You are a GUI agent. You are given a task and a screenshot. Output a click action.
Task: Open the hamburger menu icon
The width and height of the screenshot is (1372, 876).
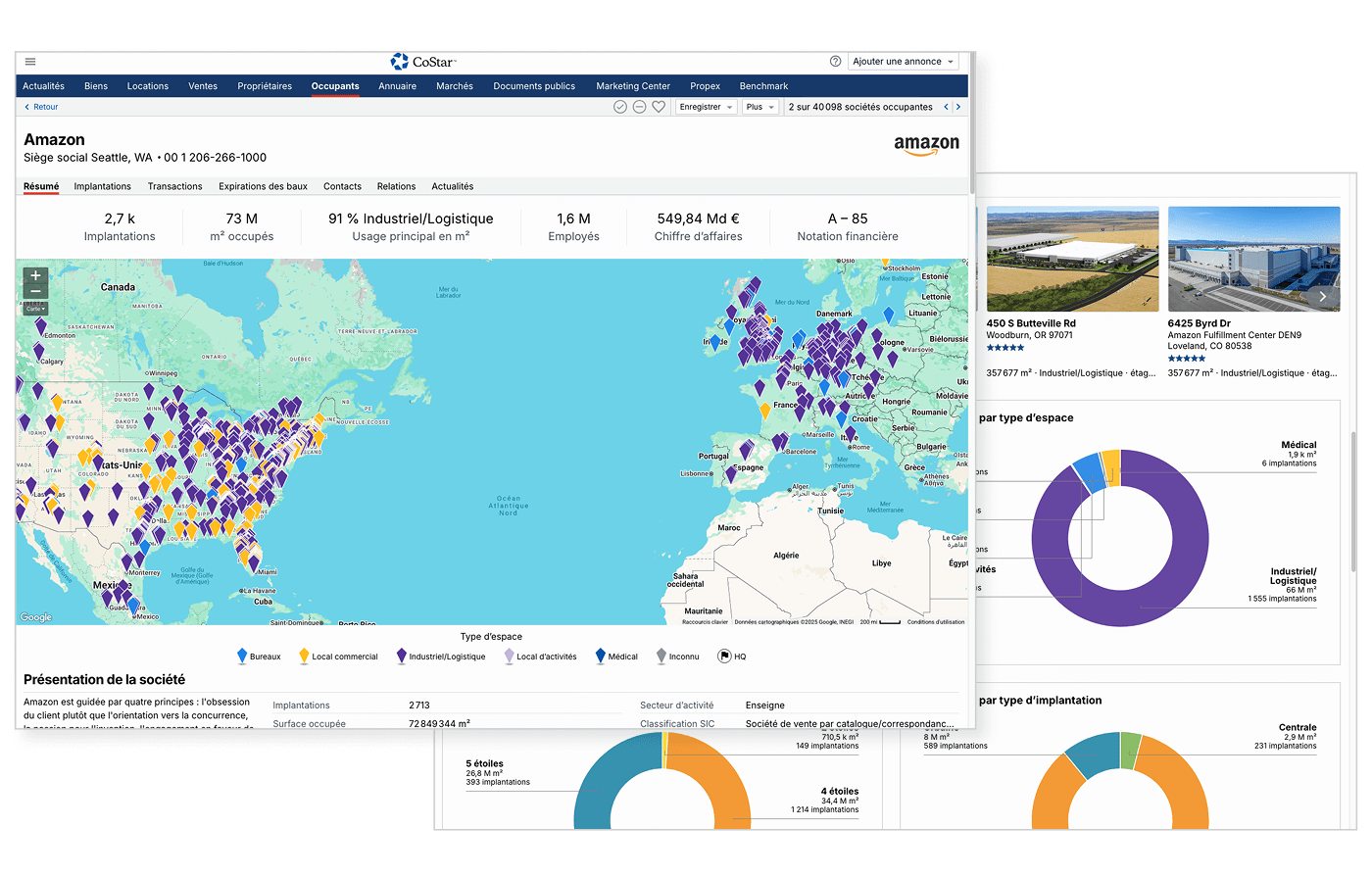[x=30, y=62]
